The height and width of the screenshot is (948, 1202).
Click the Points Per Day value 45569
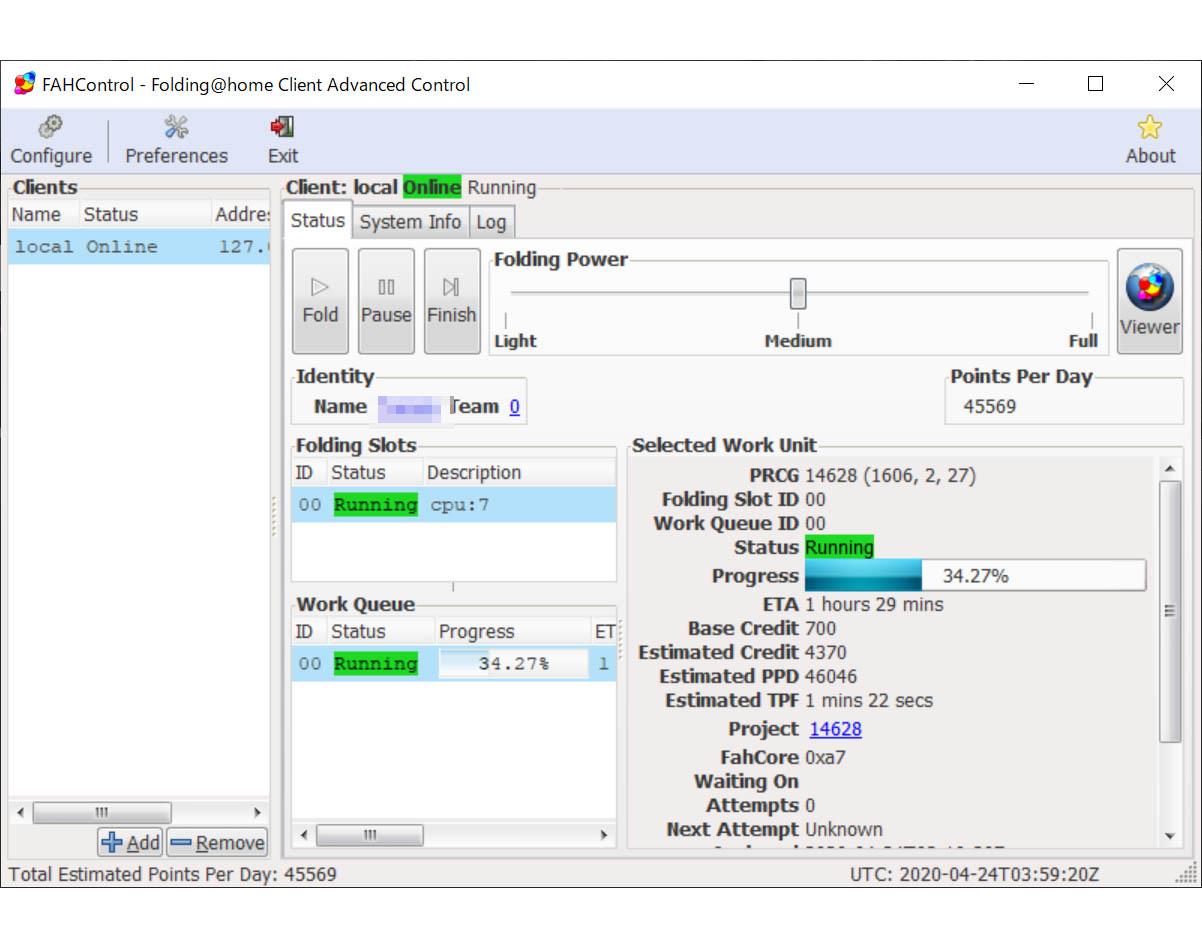pos(990,406)
